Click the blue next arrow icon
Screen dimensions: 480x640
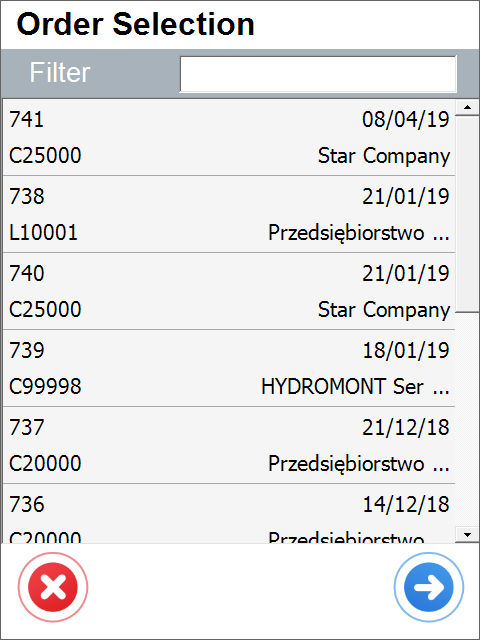coord(429,587)
